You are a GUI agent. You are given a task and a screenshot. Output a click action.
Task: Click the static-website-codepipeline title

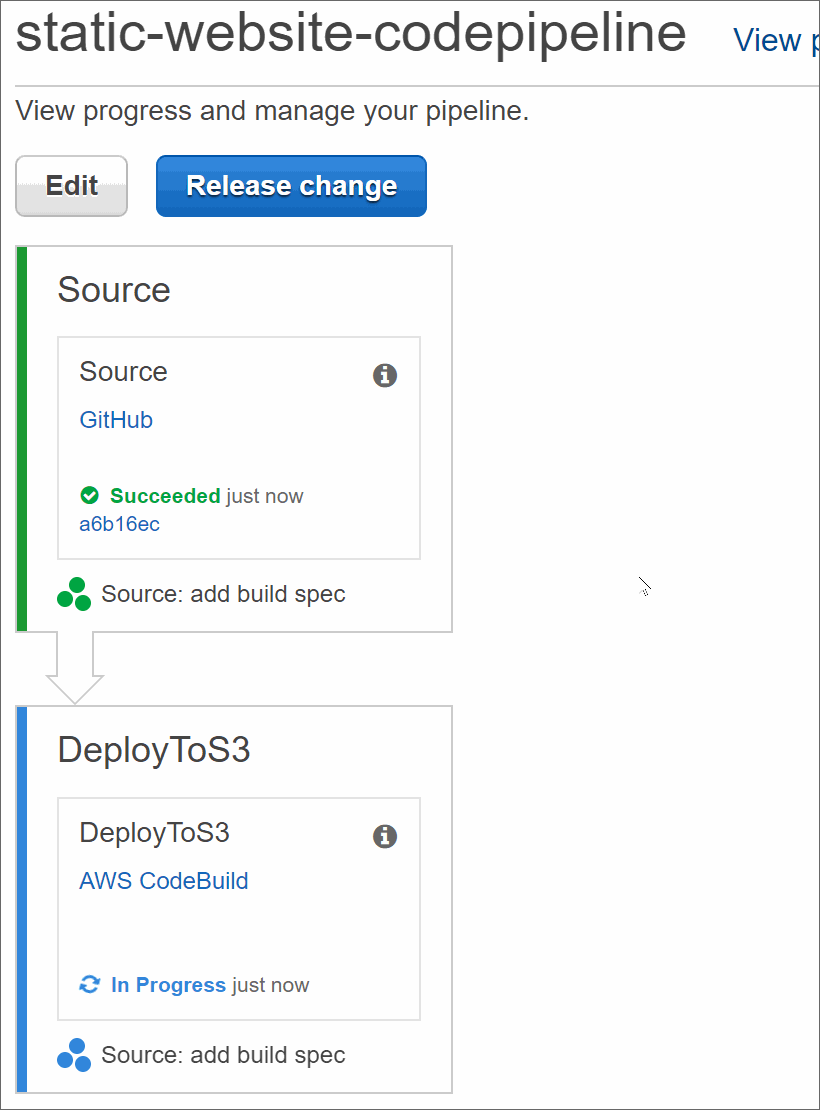pyautogui.click(x=351, y=35)
